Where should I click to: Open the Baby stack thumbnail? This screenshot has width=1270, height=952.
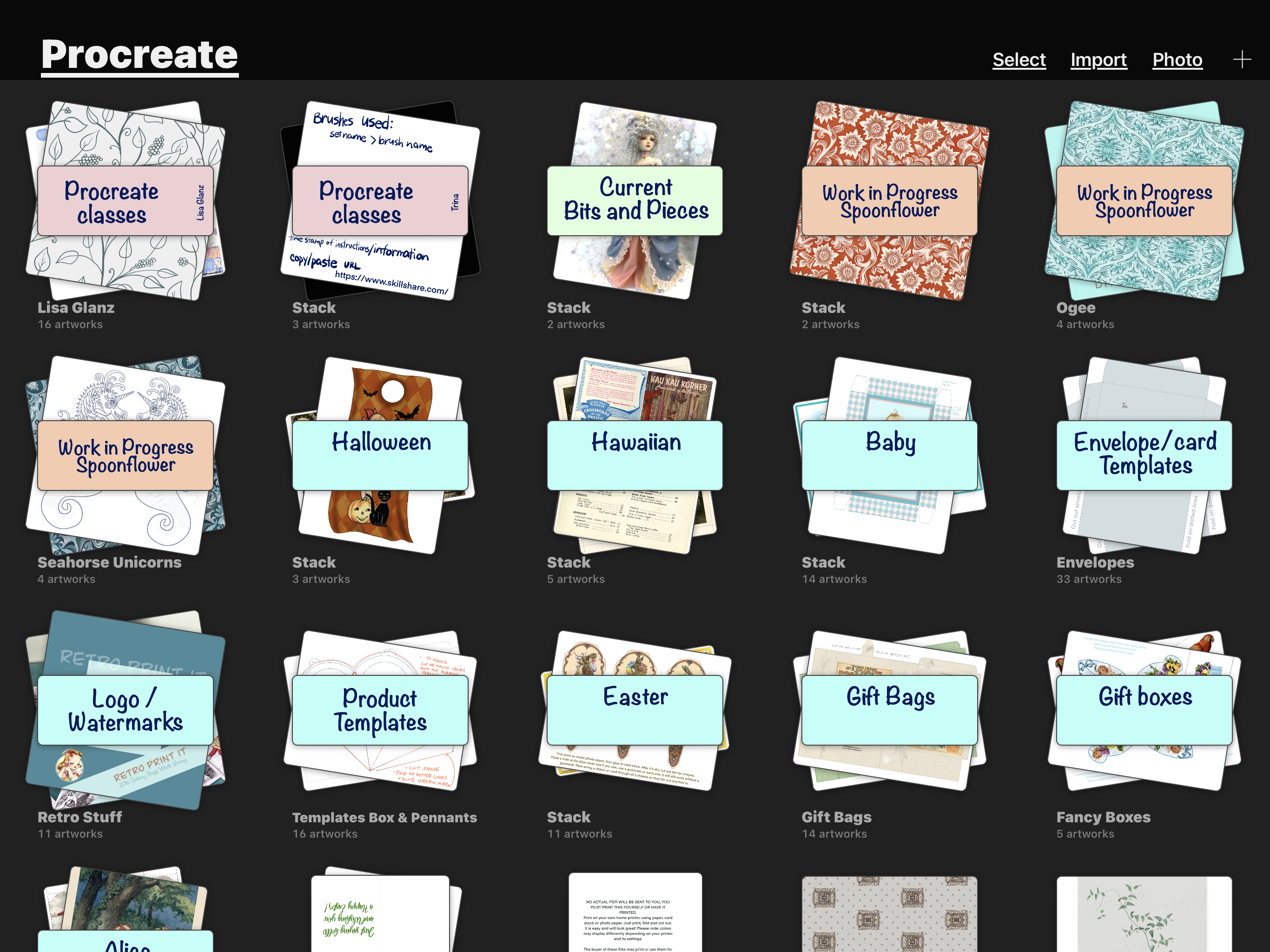click(889, 456)
